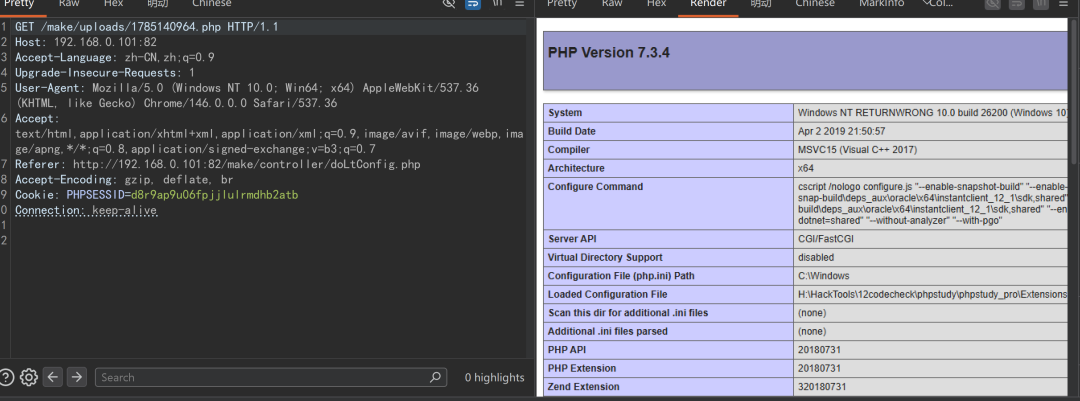Click the 'Connection: keep-alive' header line
This screenshot has width=1080, height=401.
(x=86, y=210)
